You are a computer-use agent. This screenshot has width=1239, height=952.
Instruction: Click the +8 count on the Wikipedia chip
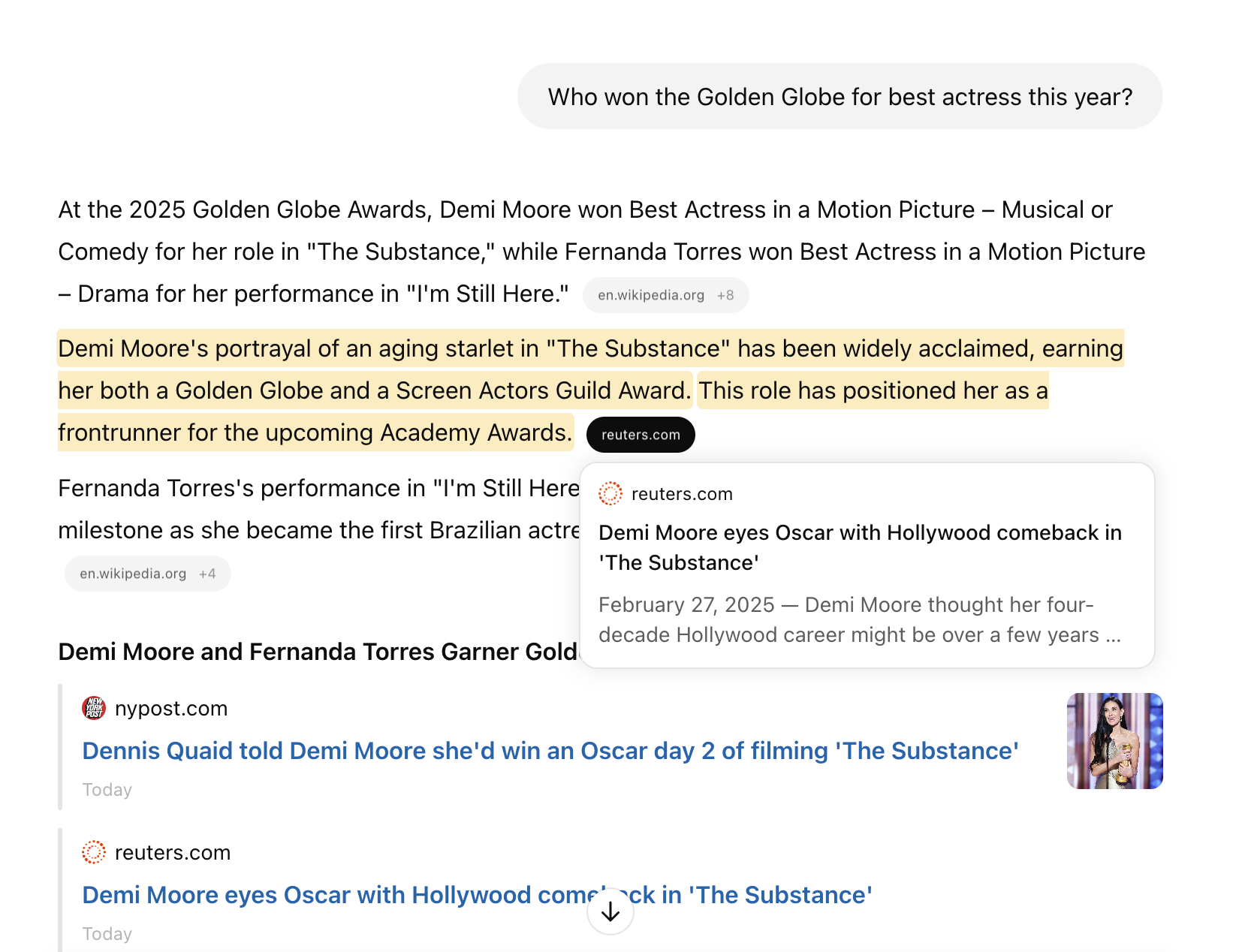(725, 295)
